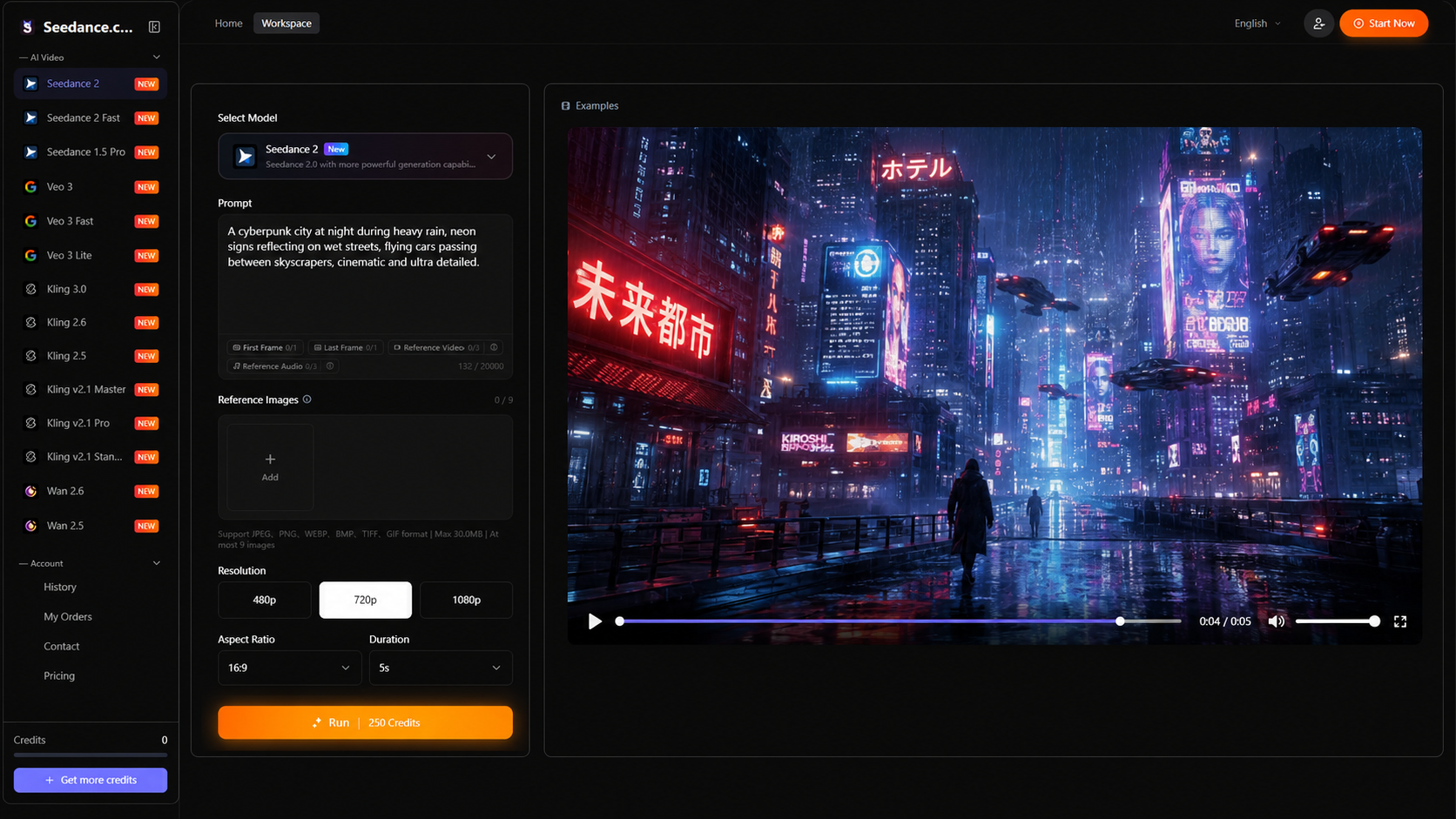
Task: Click the Wan 2.6 model icon
Action: click(x=30, y=491)
